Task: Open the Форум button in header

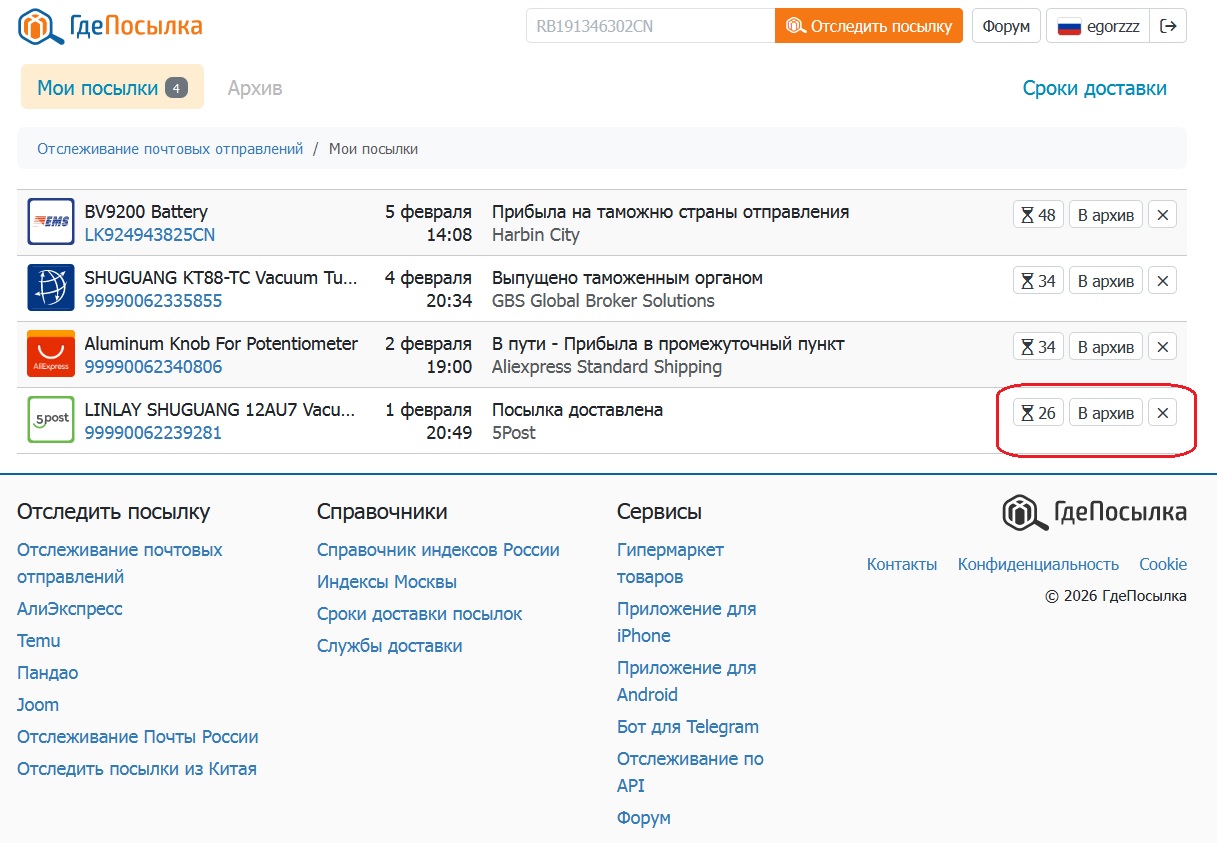Action: point(1006,26)
